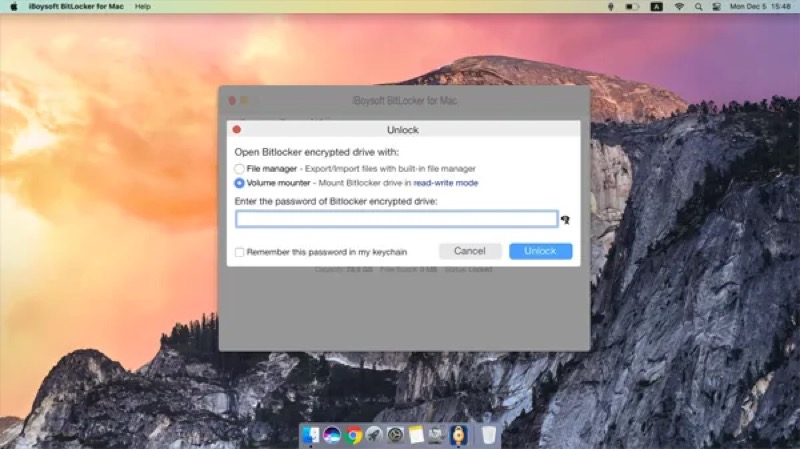Click the dimmed red close button of main window
Screen dimensions: 800x449
232,101
